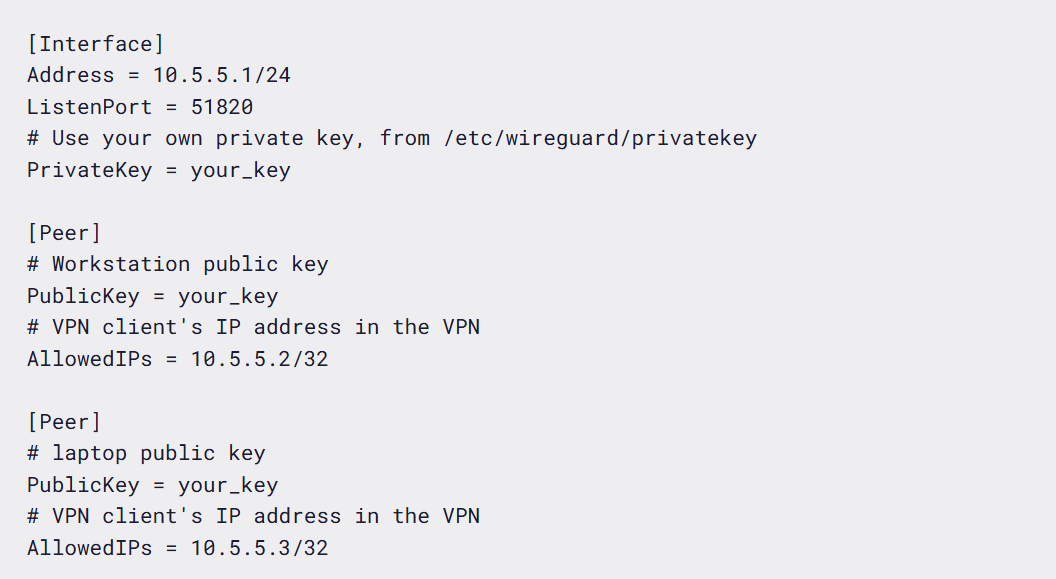The width and height of the screenshot is (1056, 579).
Task: Click the first [Peer] section header
Action: [64, 233]
